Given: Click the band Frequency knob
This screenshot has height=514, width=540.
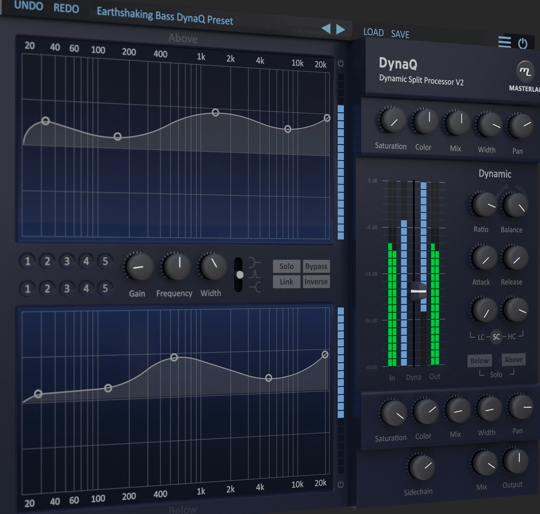Looking at the screenshot, I should coord(177,266).
